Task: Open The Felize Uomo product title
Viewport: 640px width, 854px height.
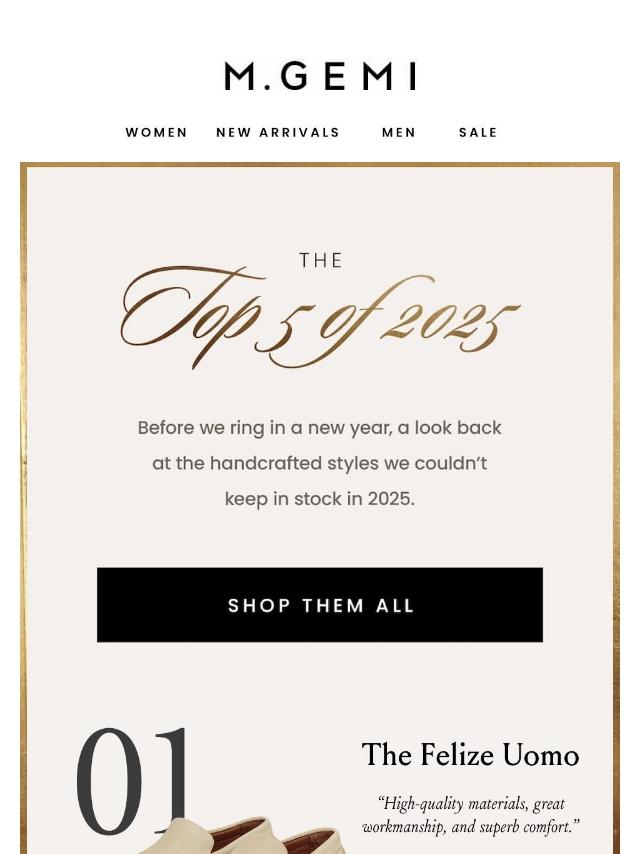Action: coord(470,755)
